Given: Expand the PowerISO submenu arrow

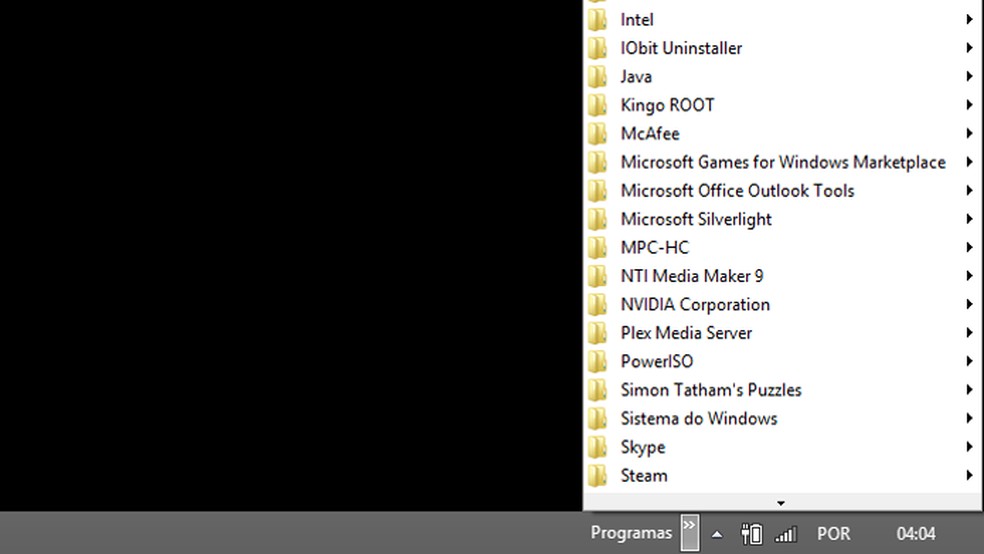Looking at the screenshot, I should click(x=970, y=361).
